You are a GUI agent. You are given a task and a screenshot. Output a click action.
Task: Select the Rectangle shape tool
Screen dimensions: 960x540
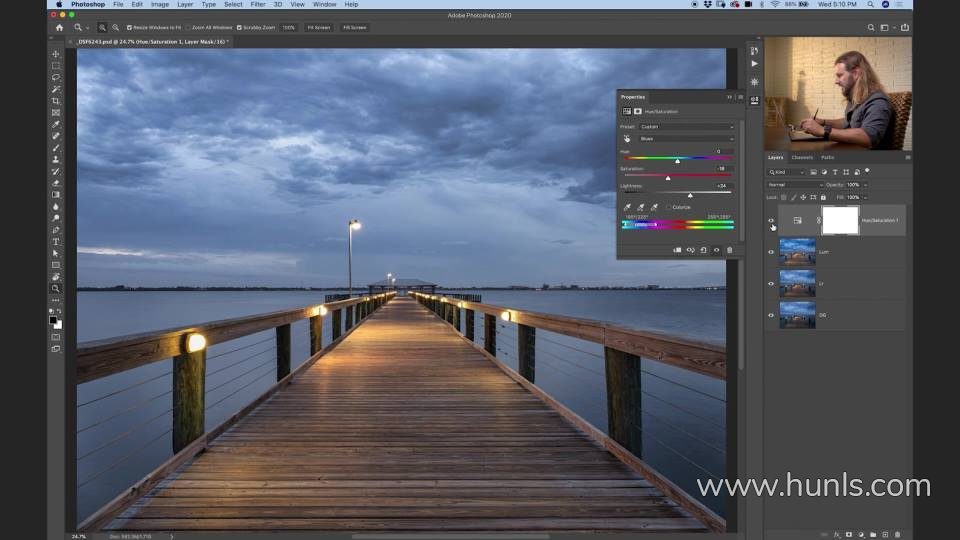(56, 265)
